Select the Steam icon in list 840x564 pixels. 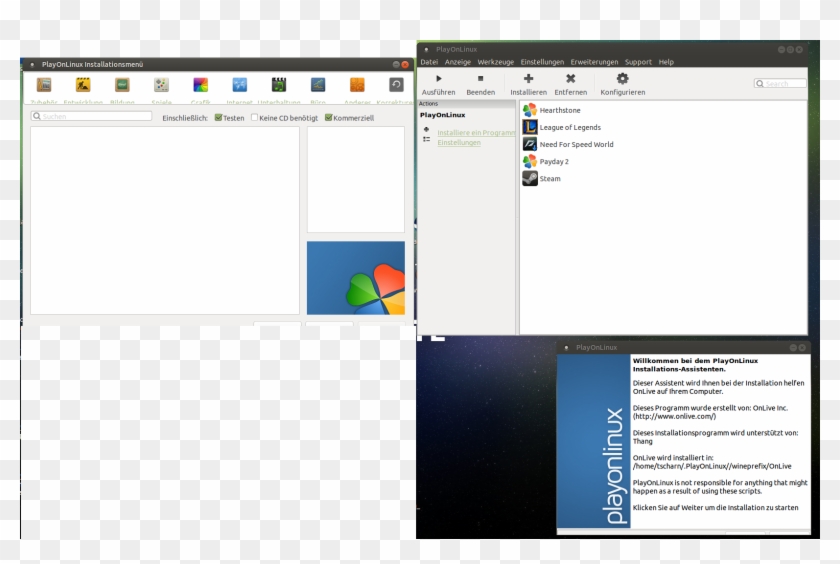530,178
